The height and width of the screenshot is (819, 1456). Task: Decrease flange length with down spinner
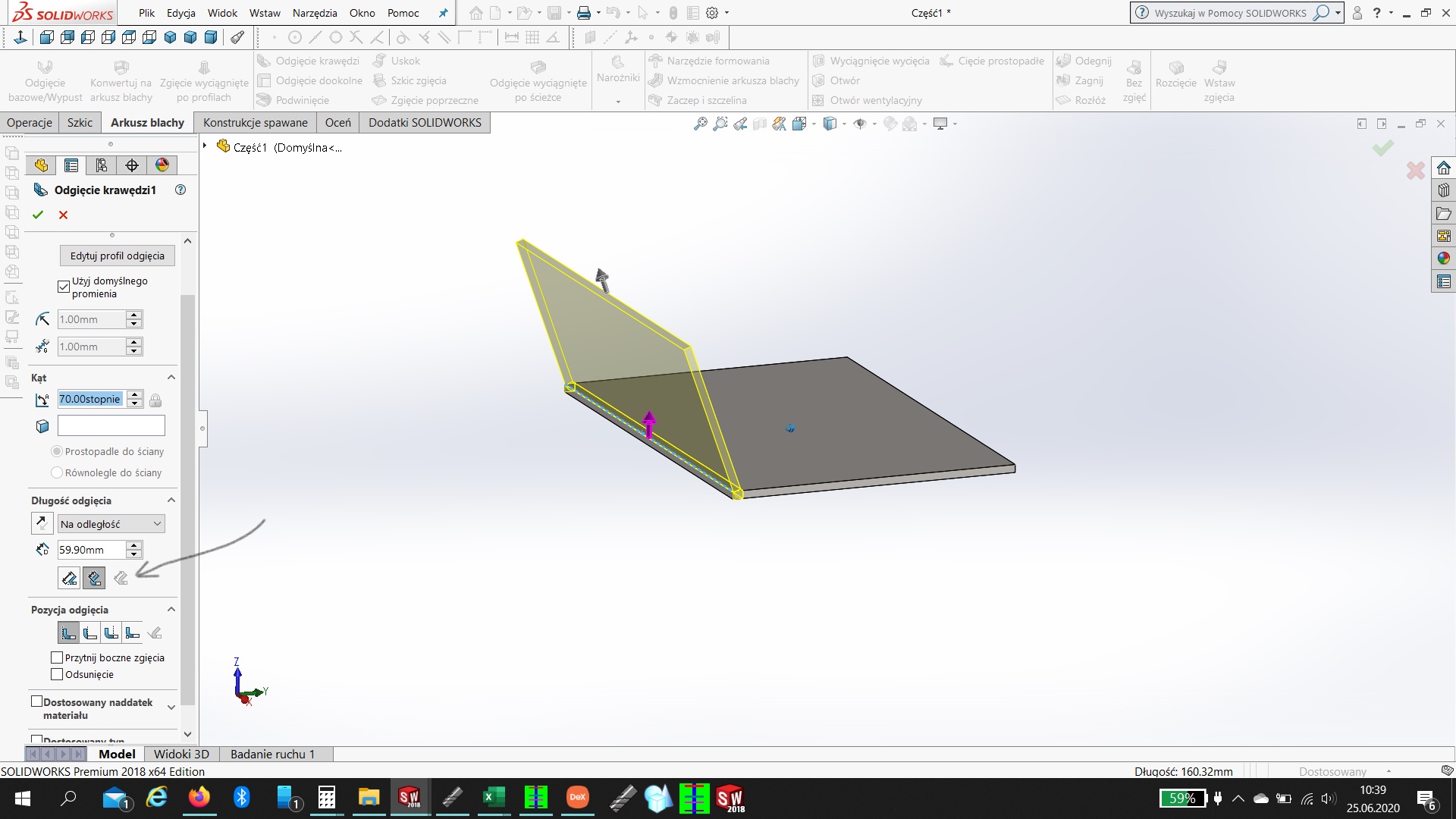pyautogui.click(x=134, y=554)
